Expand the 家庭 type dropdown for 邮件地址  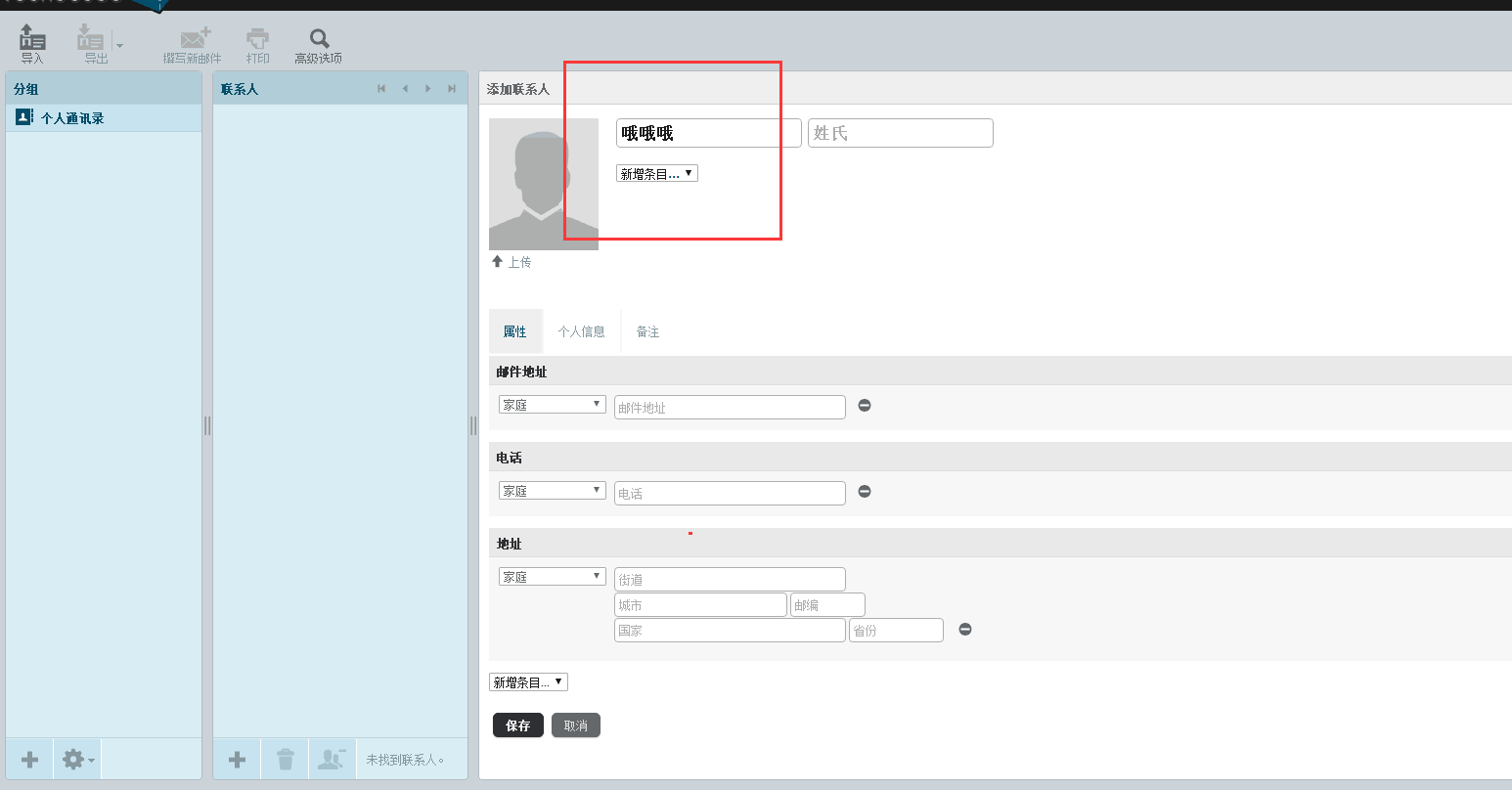[x=552, y=405]
